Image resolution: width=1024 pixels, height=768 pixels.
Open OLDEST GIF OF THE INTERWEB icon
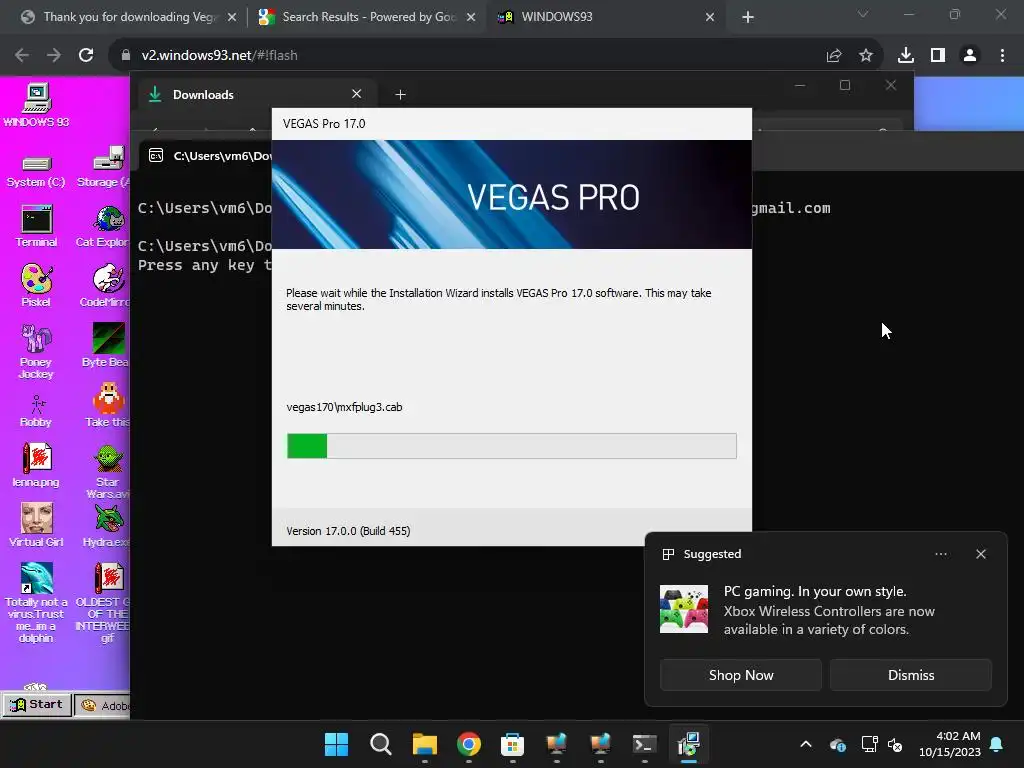coord(104,602)
